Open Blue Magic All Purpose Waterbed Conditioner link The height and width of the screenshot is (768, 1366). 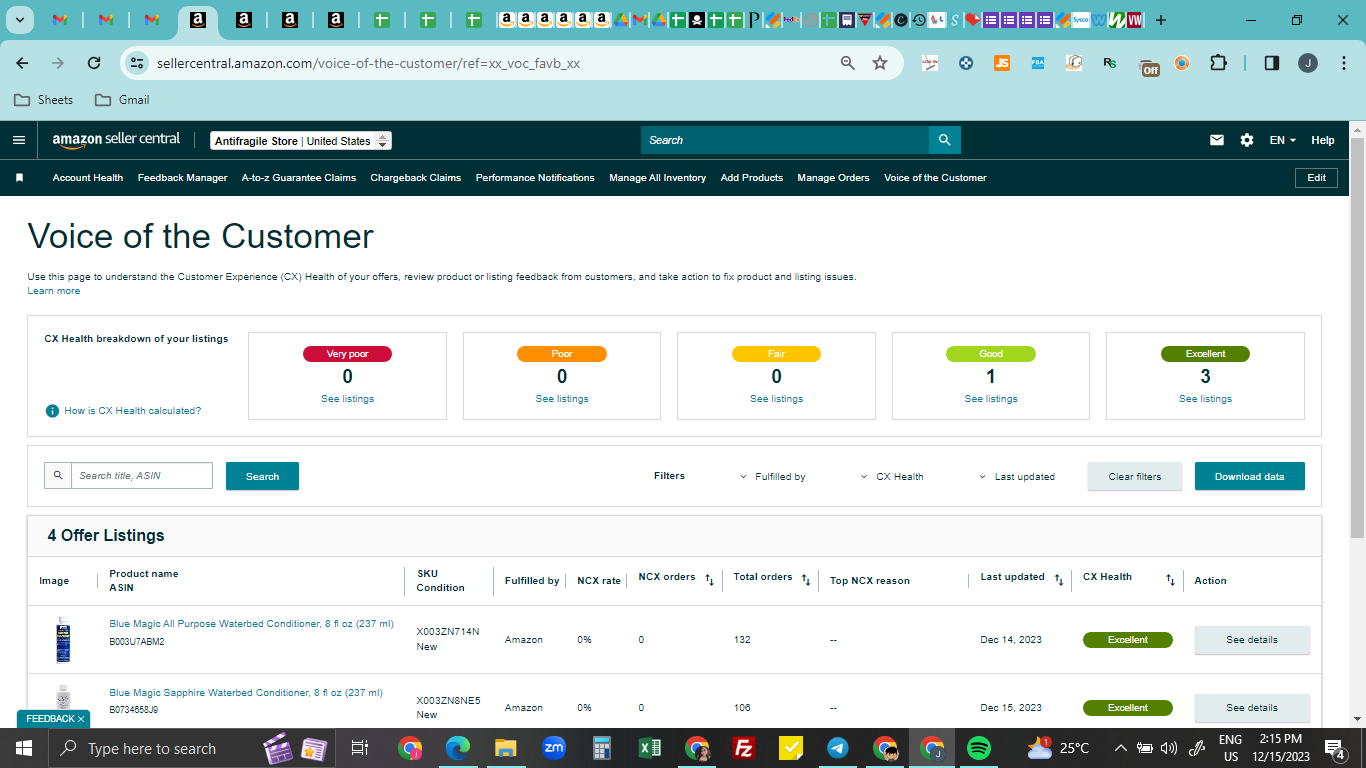(x=251, y=624)
